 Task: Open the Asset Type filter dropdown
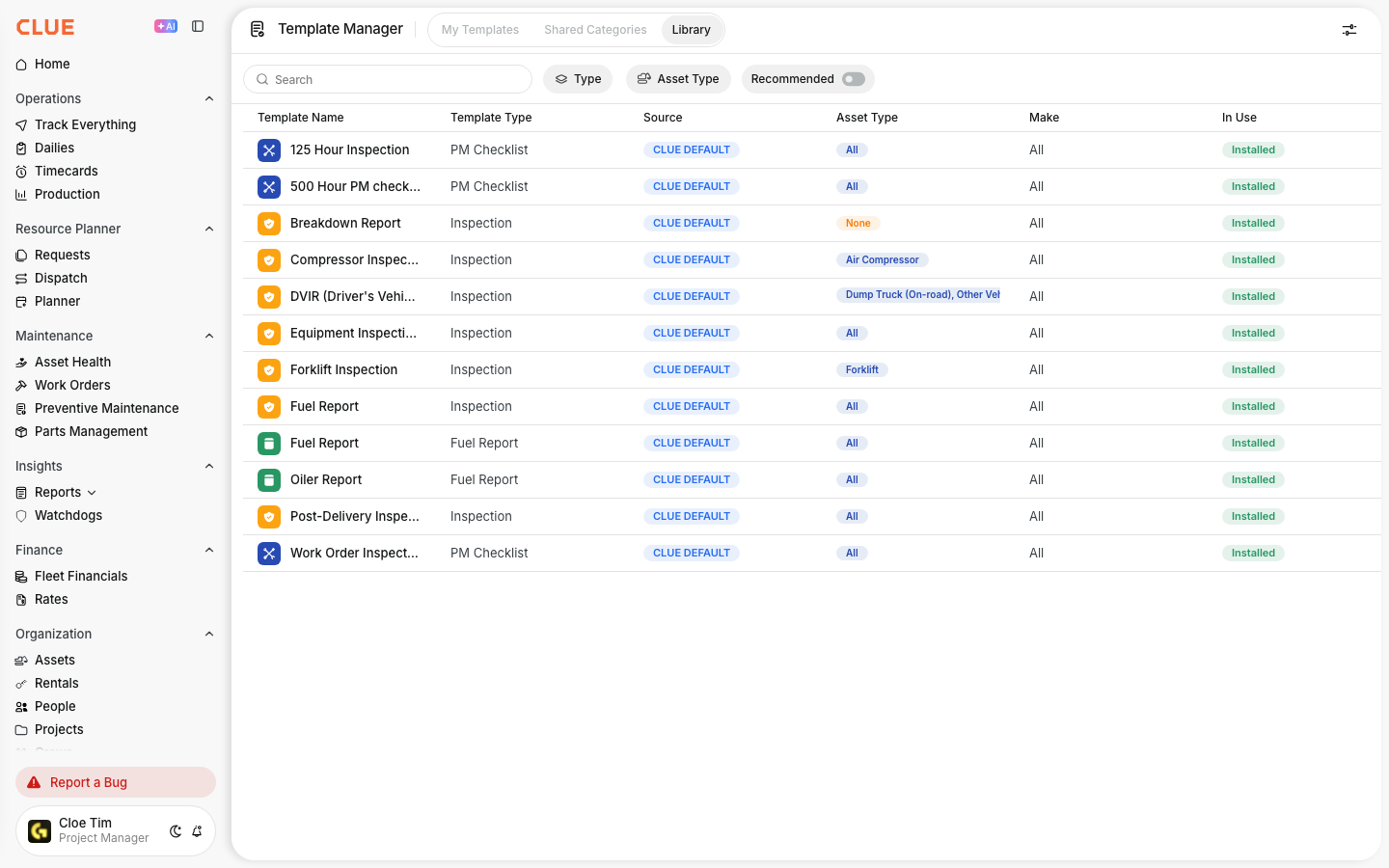[x=678, y=79]
